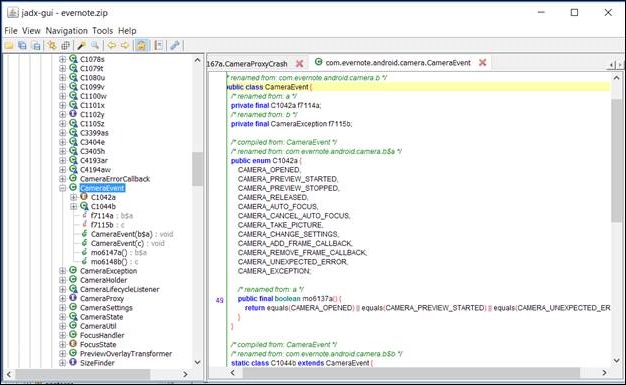The width and height of the screenshot is (626, 385).
Task: Open the Help menu
Action: tap(127, 31)
